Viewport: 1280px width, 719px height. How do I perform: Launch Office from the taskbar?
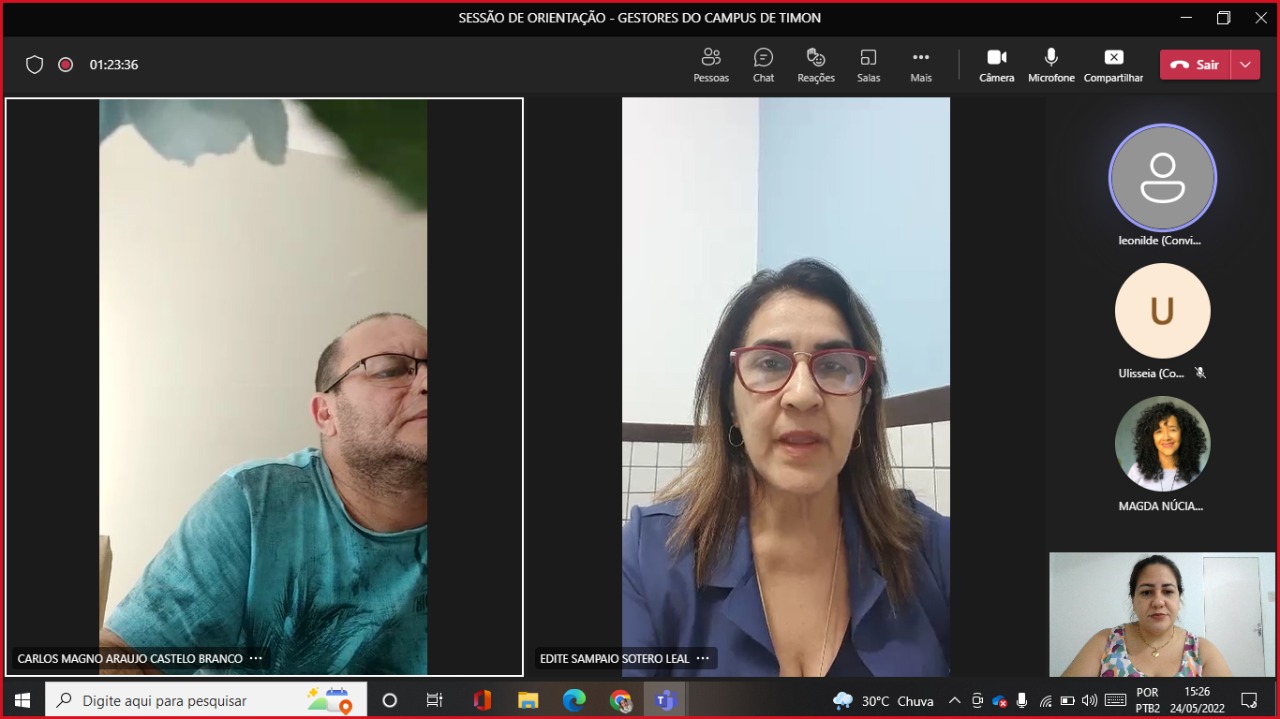coord(482,700)
